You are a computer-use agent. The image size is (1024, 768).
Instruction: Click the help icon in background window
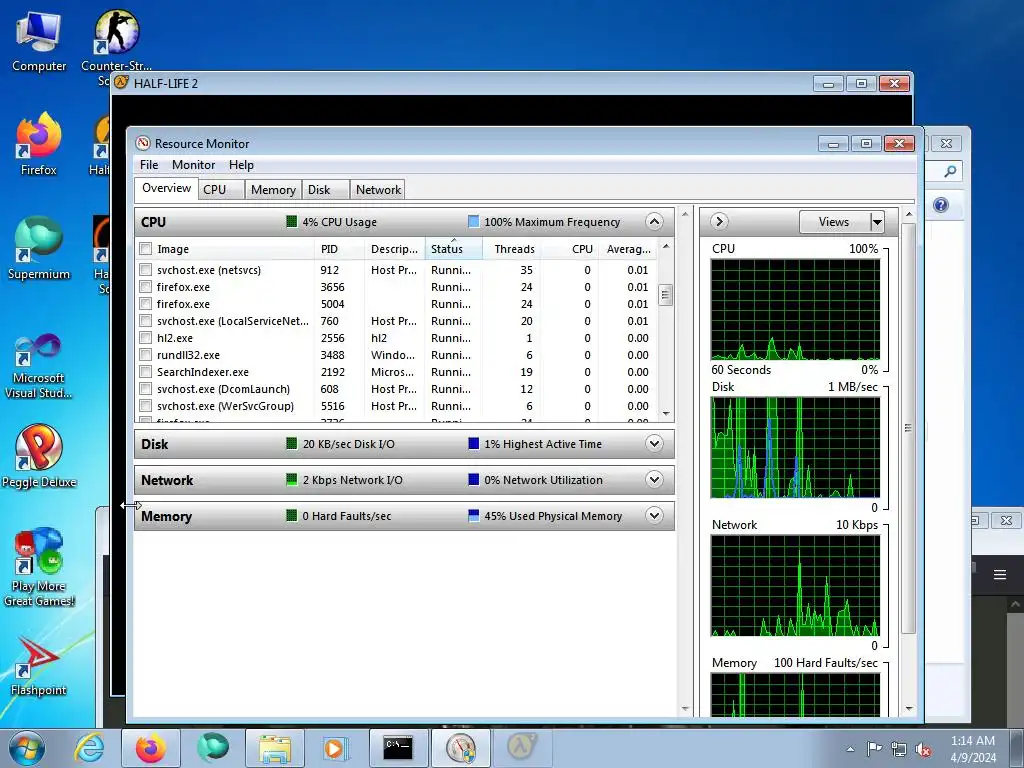(940, 205)
